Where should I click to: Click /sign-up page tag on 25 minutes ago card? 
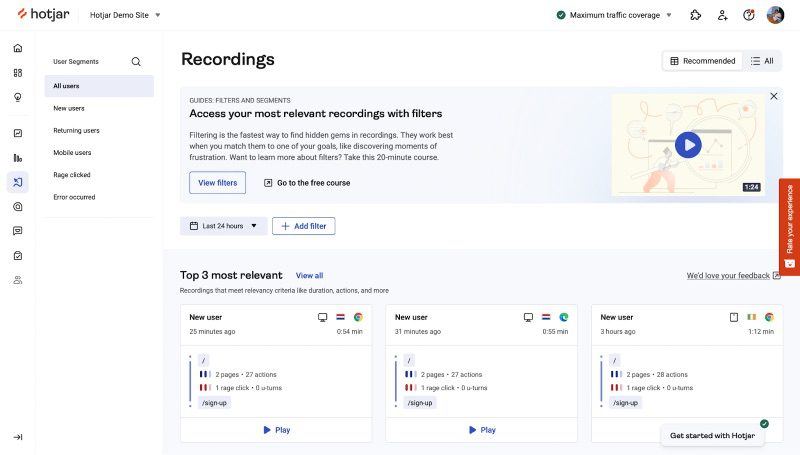tap(214, 403)
